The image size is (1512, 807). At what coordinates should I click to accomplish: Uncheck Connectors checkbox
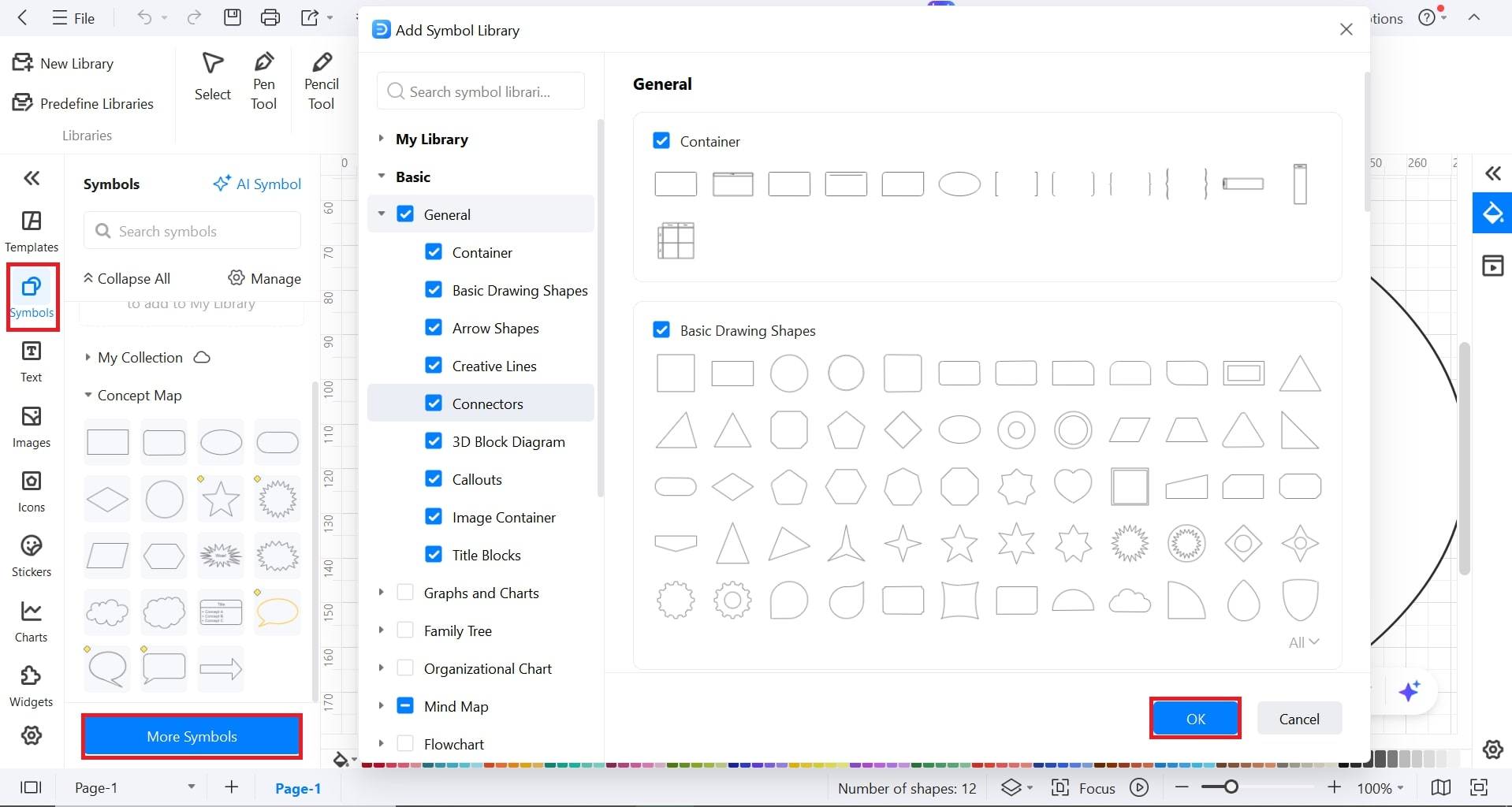[434, 403]
